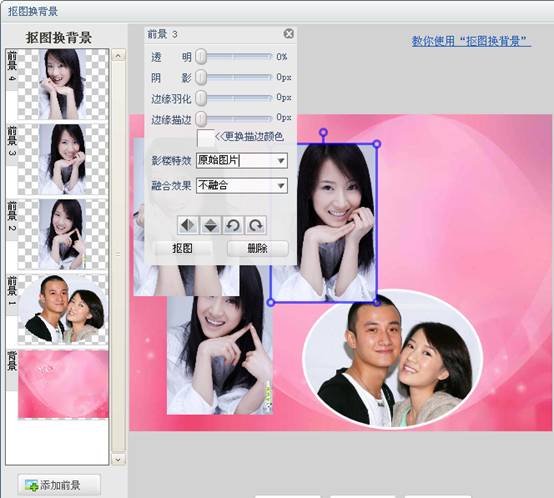Select the 前景 3 layer thumbnail
Screen dimensions: 554x498
tap(63, 159)
